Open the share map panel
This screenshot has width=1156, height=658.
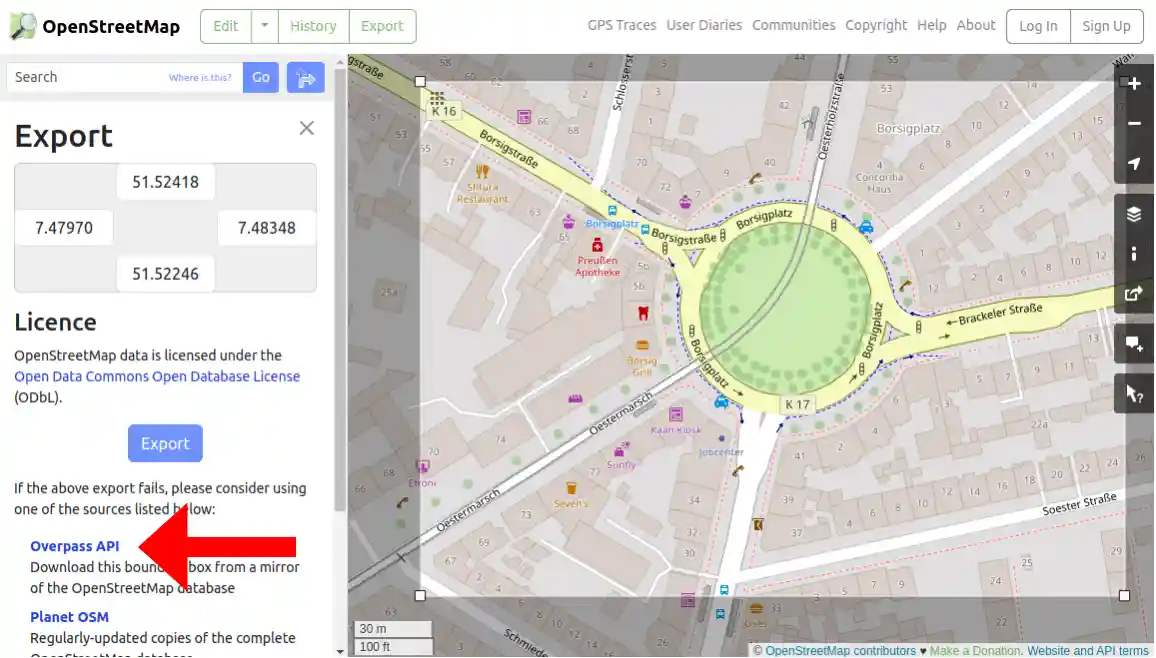1133,293
